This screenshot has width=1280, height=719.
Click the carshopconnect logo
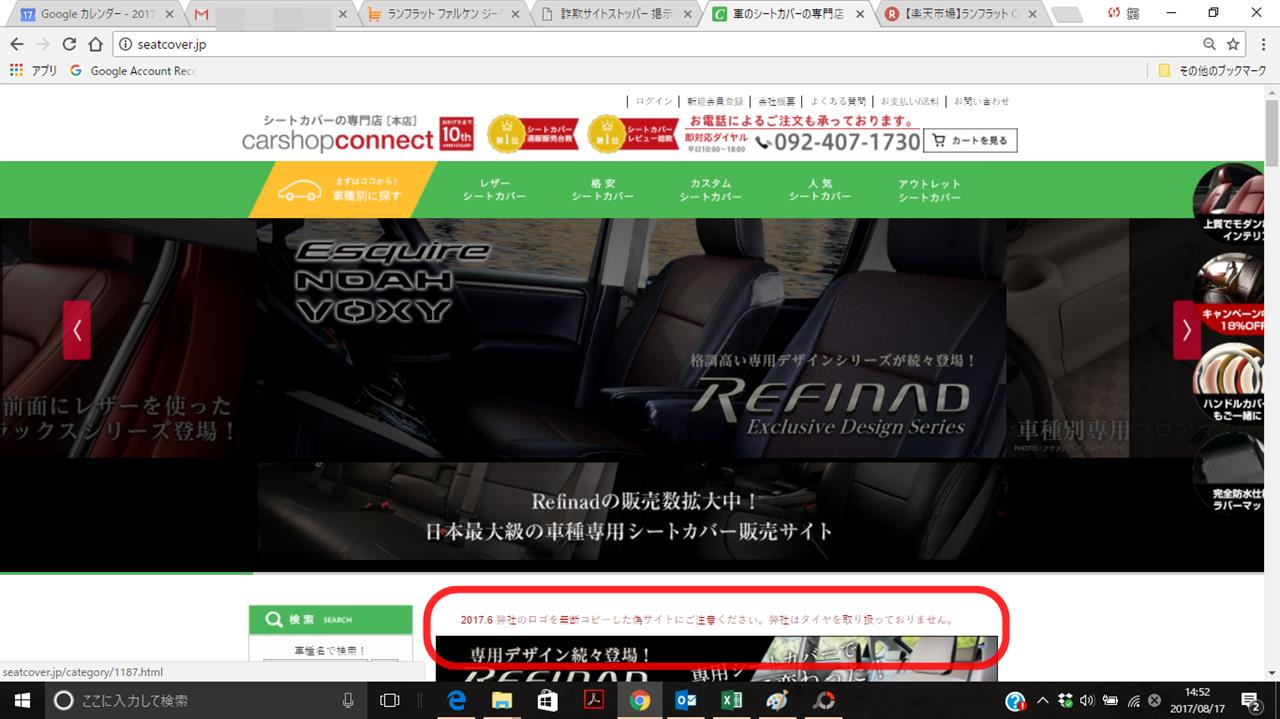pos(338,134)
